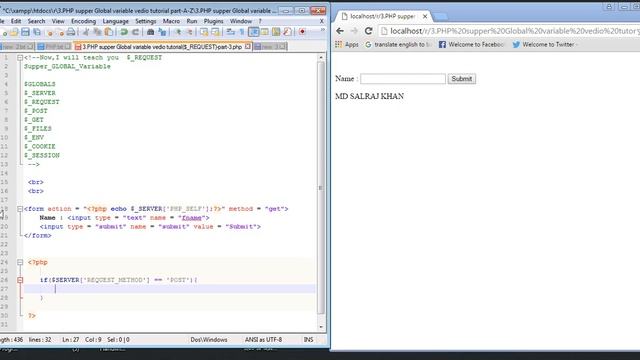This screenshot has height=360, width=640.
Task: Toggle show all characters icon
Action: [242, 32]
